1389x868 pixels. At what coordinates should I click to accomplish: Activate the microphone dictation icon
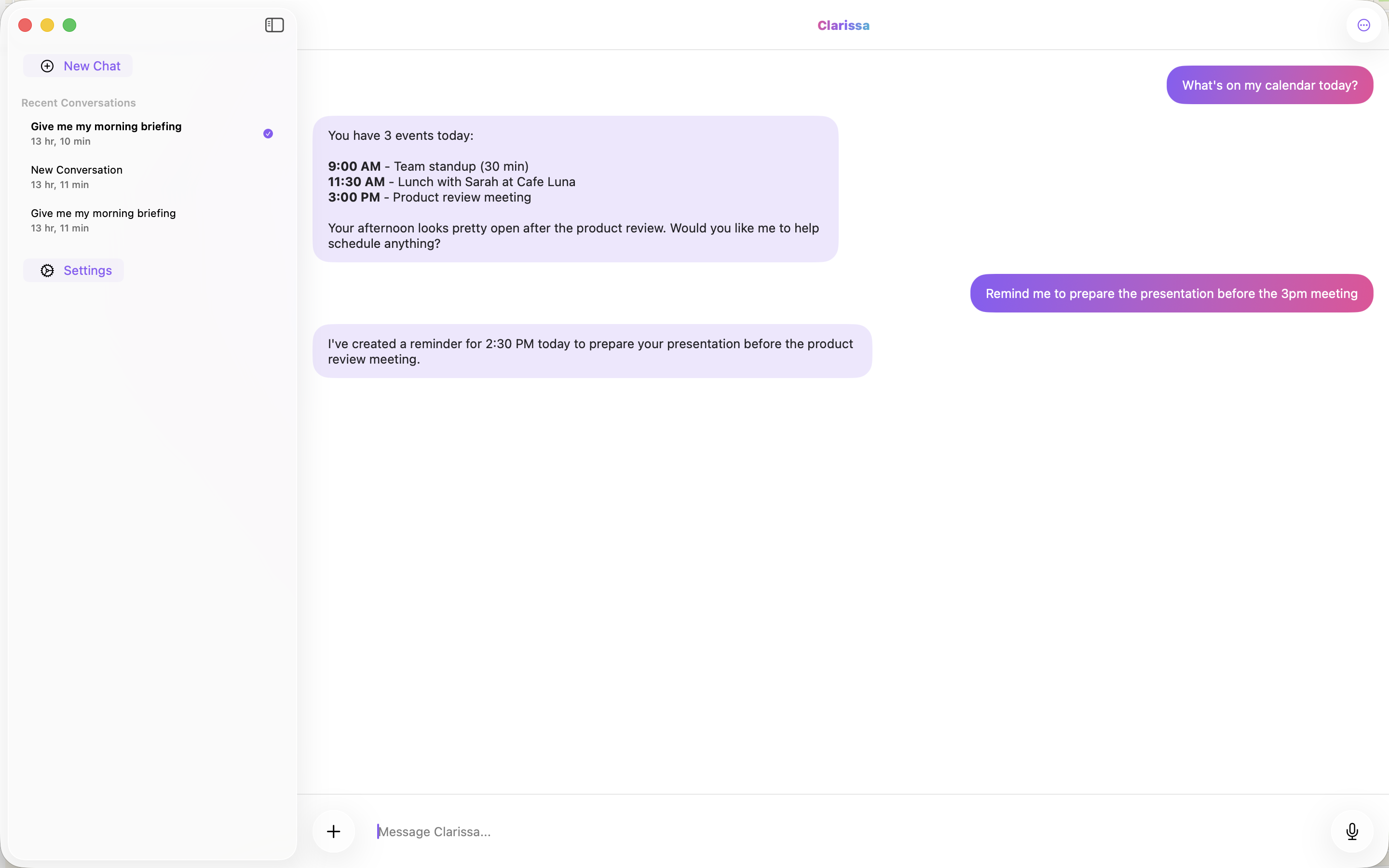point(1352,831)
